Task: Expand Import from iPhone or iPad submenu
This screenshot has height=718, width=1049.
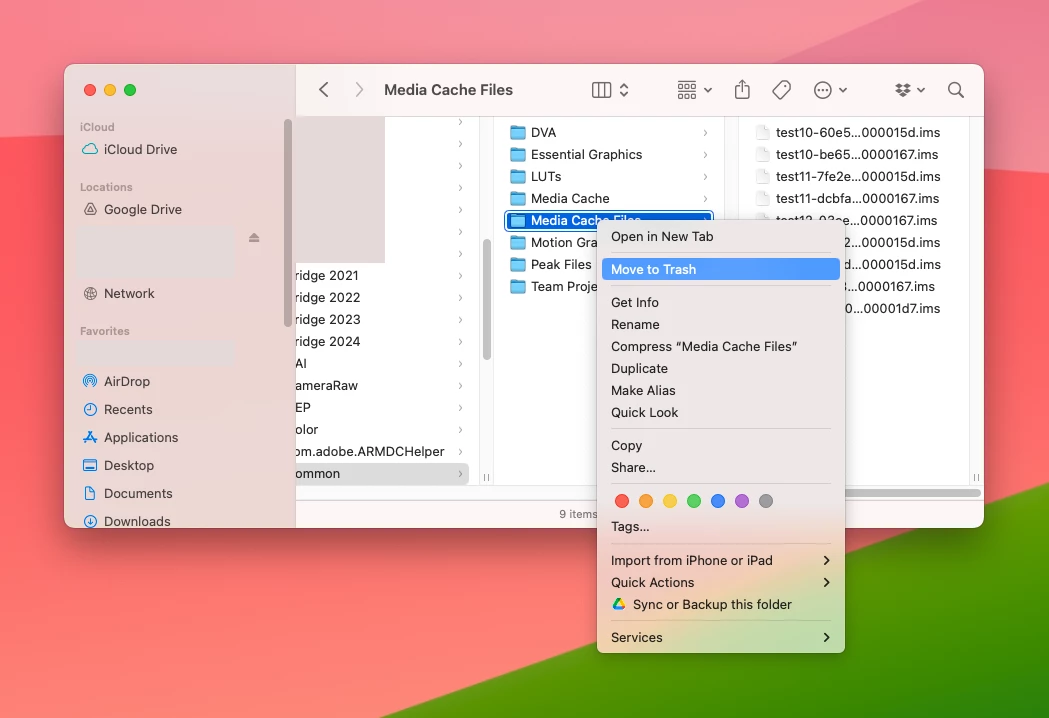Action: [x=721, y=561]
